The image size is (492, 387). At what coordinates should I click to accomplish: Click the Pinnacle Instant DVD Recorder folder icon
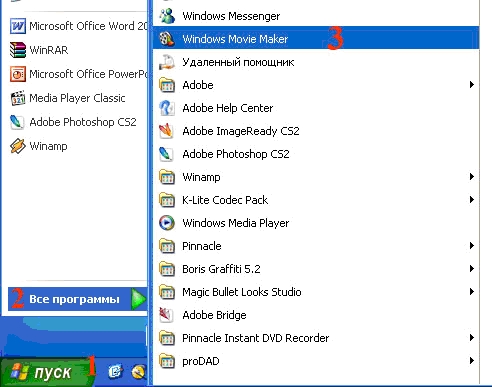point(167,338)
